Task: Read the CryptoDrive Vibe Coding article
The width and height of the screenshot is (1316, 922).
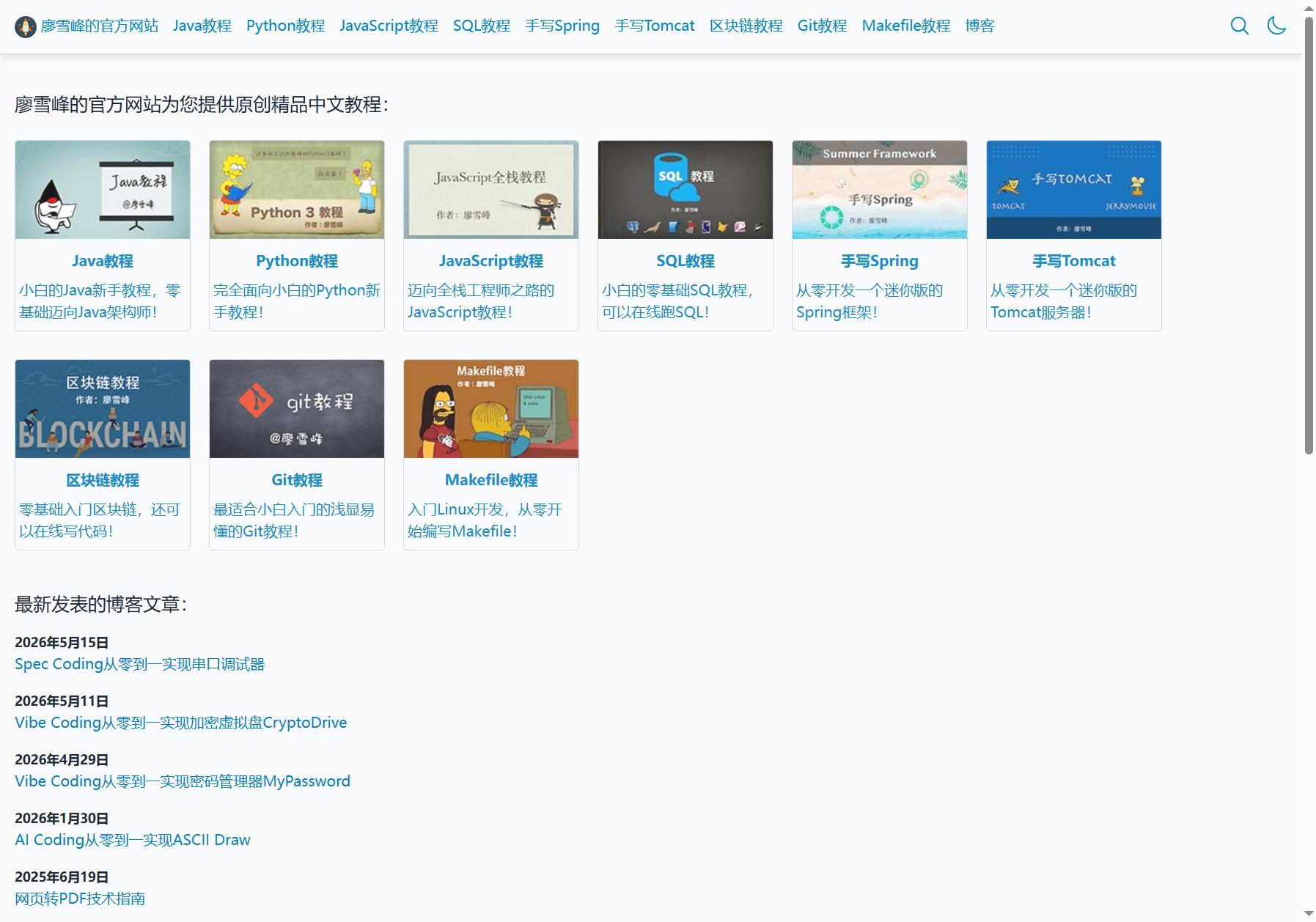Action: (x=181, y=723)
